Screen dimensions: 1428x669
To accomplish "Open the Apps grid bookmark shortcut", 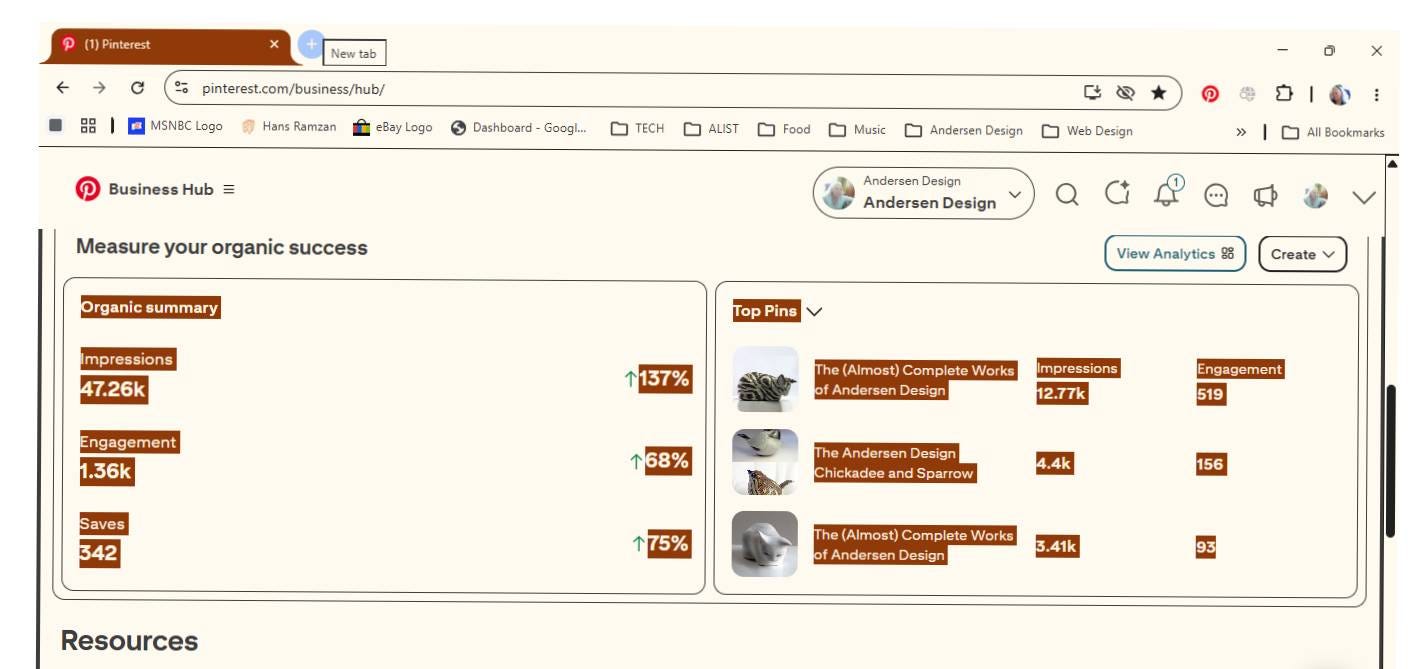I will pos(88,126).
